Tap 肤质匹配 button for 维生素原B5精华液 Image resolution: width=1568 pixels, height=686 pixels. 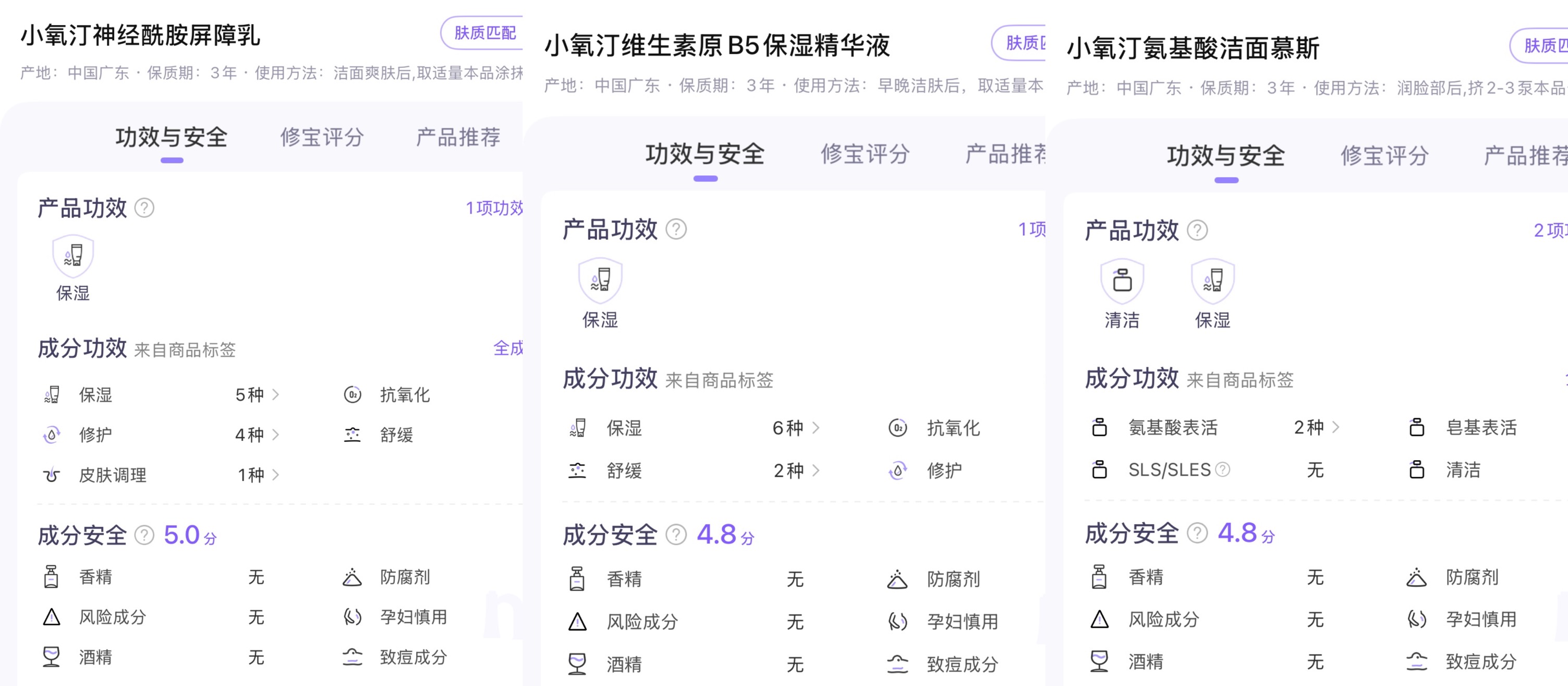(x=1018, y=43)
